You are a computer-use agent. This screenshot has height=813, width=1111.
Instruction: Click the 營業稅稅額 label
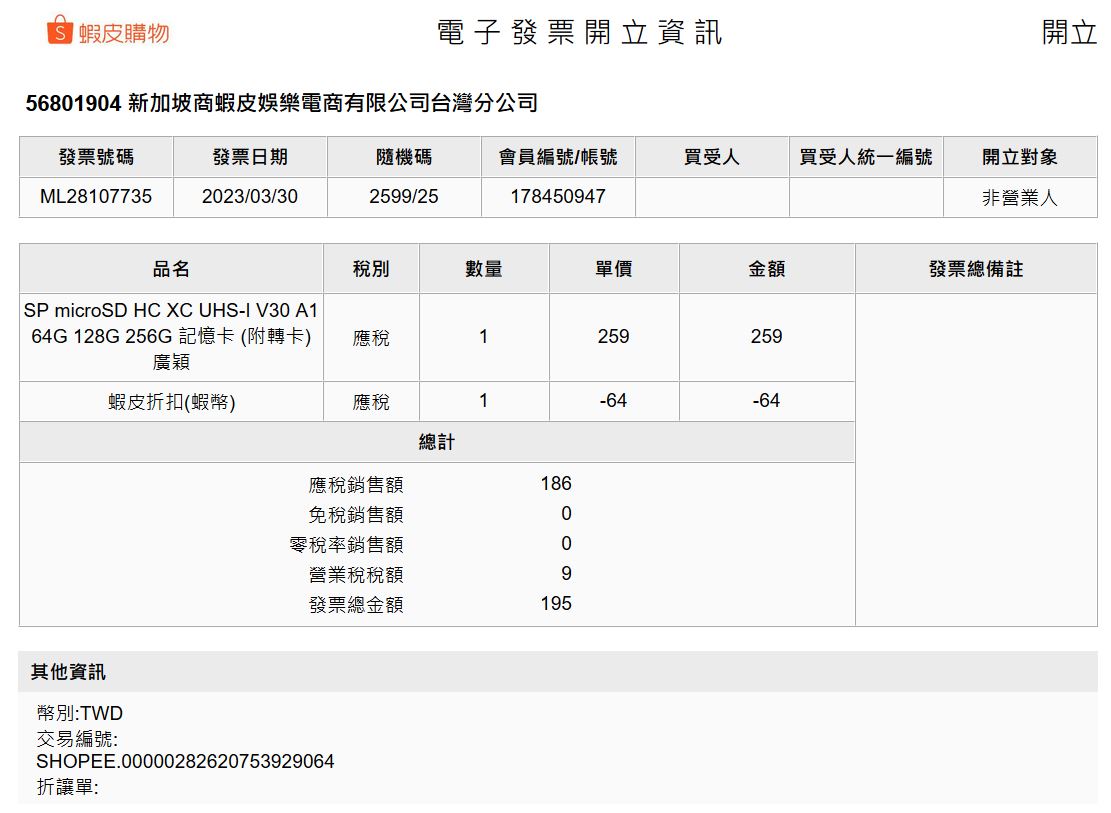pos(356,575)
